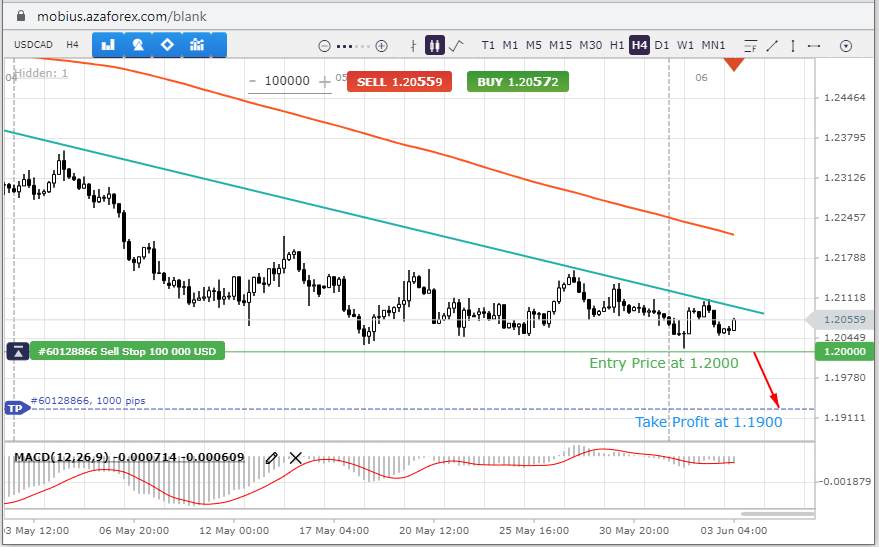Zoom in the chart with plus circle
The image size is (879, 547).
pos(382,46)
